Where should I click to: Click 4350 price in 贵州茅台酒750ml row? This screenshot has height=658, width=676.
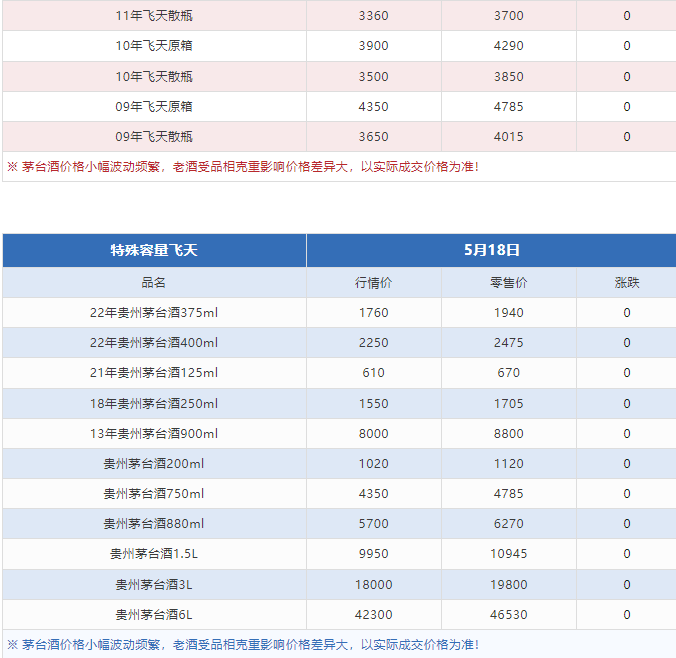[373, 494]
